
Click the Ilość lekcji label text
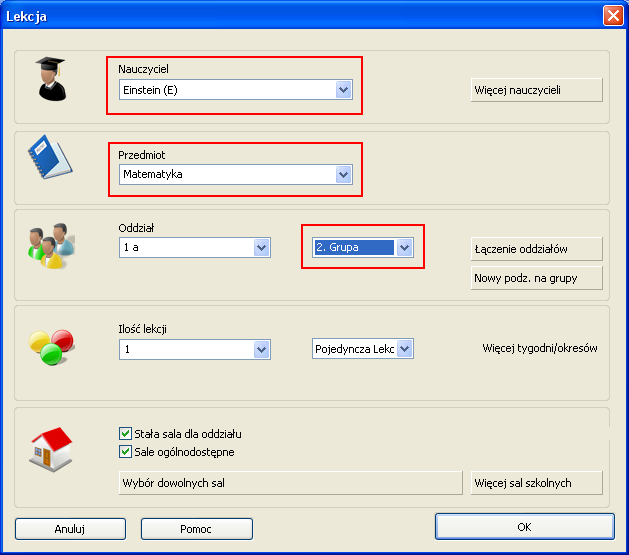pyautogui.click(x=142, y=329)
